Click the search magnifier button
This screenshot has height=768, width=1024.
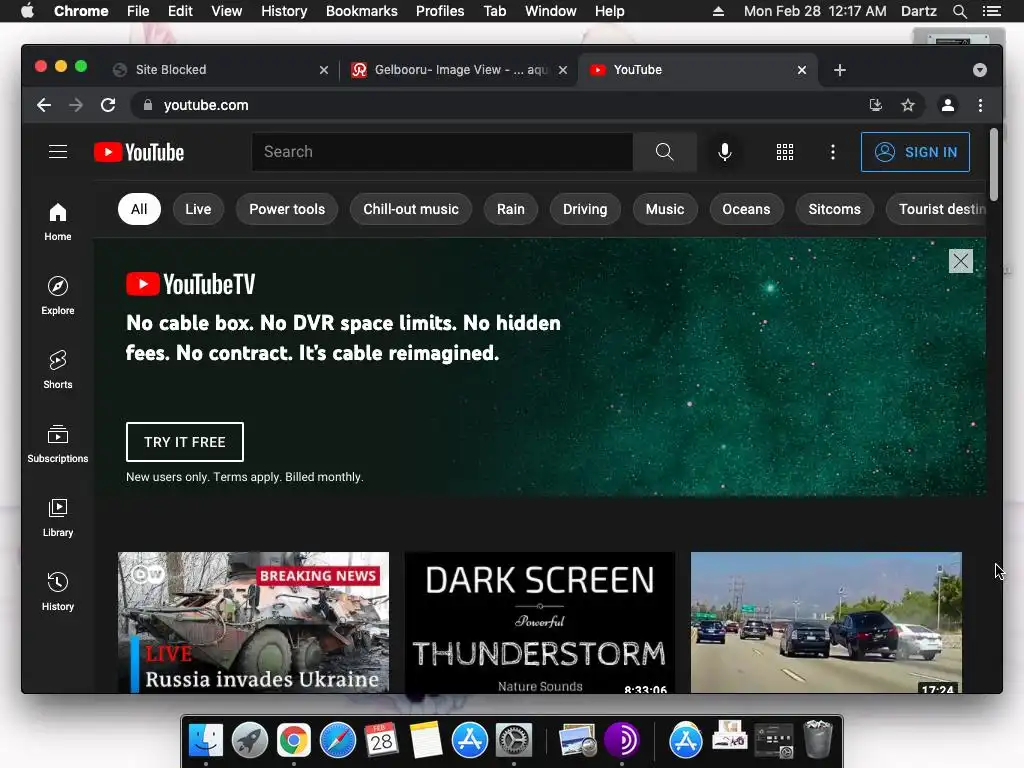tap(664, 152)
